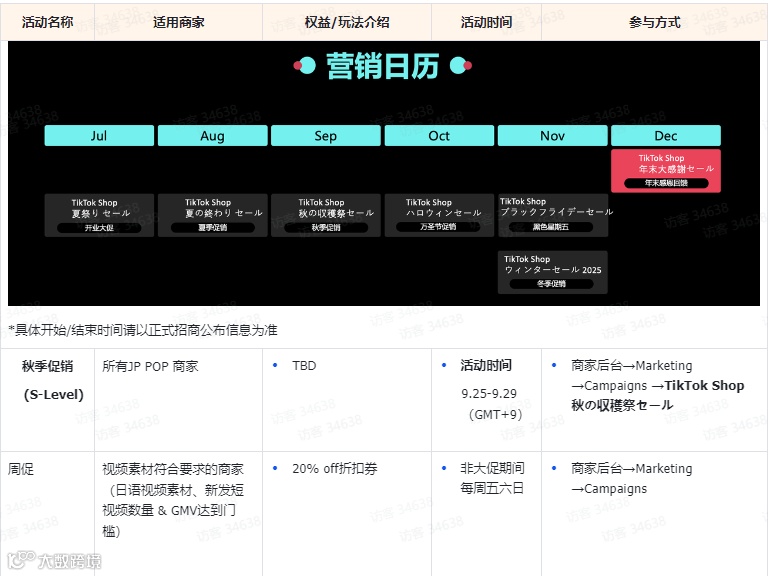Viewport: 768px width, 576px height.
Task: Click the 年末感恩回馈 pill label
Action: 666,183
